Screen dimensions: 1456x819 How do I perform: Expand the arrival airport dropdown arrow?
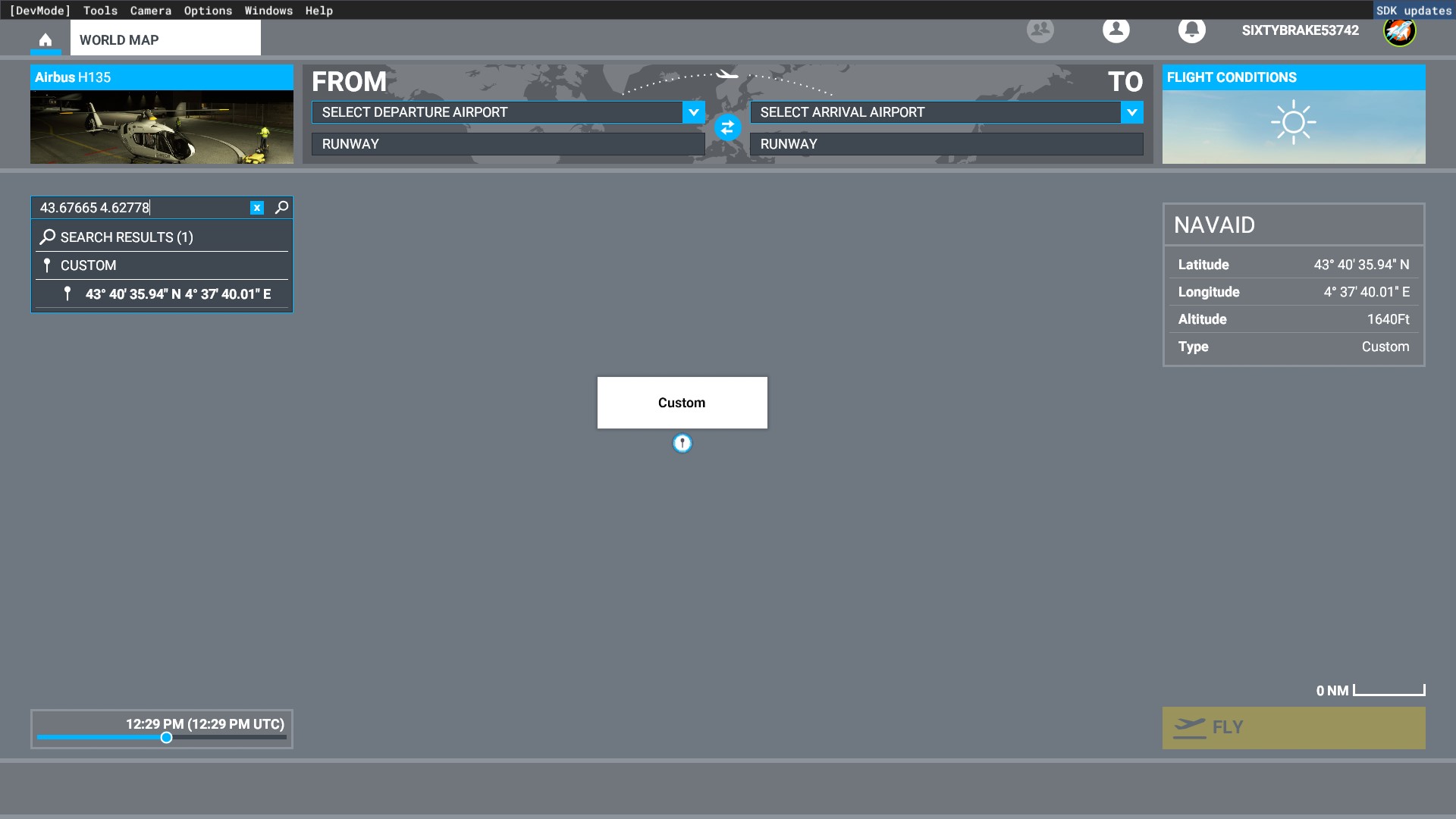[x=1131, y=112]
